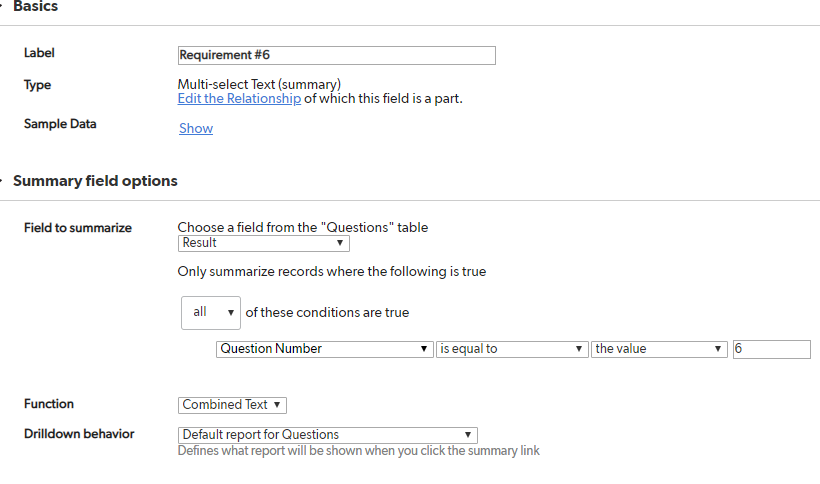The image size is (820, 484).
Task: Open the Default report for Questions dropdown
Action: [x=327, y=435]
